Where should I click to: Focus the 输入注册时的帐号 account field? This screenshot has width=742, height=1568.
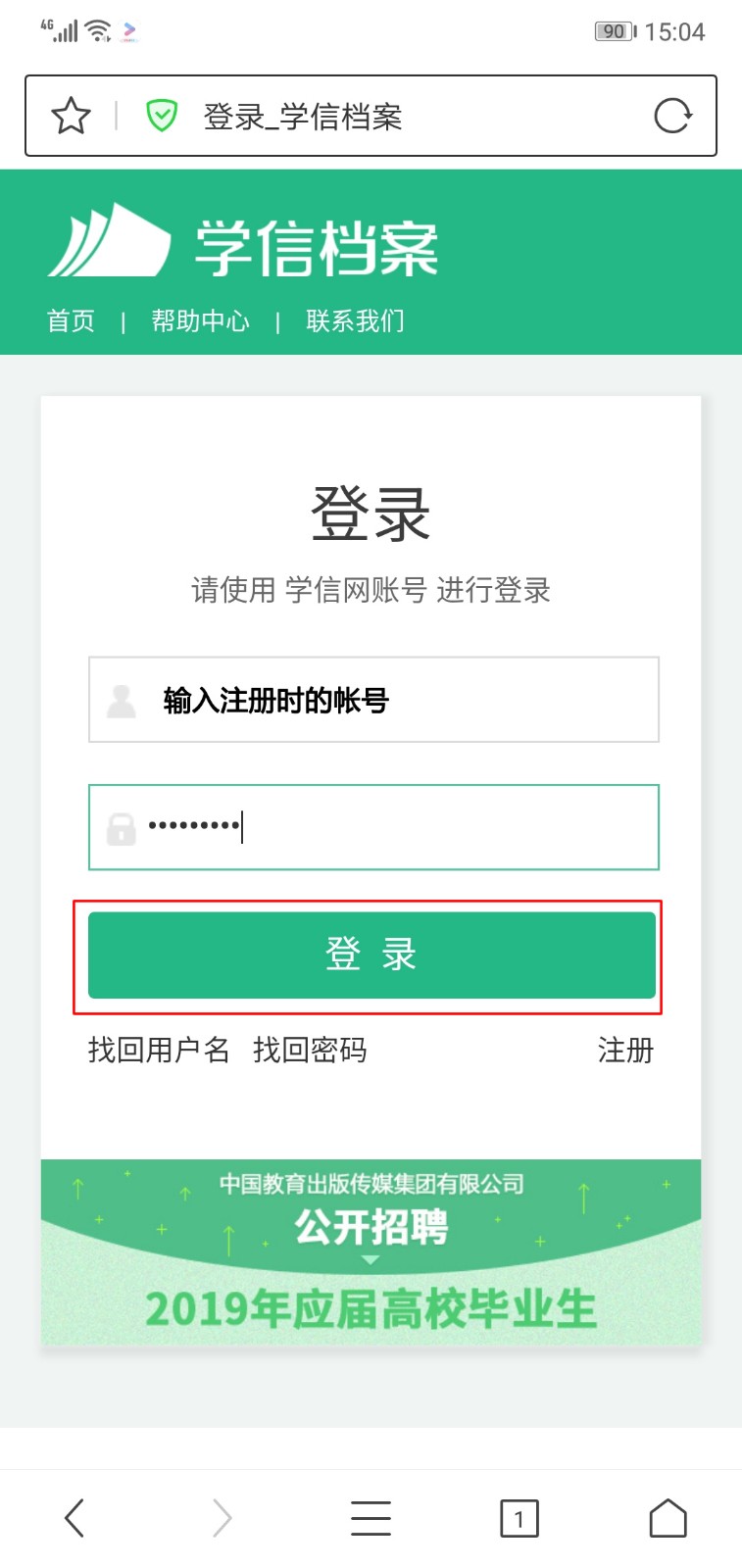click(x=373, y=700)
